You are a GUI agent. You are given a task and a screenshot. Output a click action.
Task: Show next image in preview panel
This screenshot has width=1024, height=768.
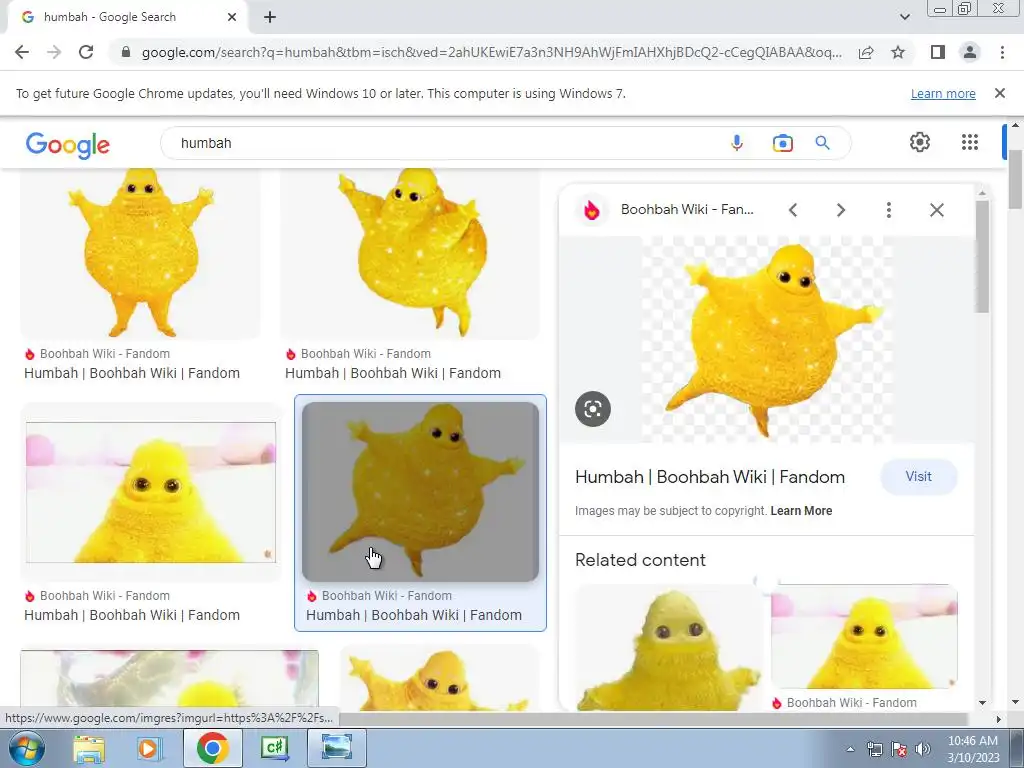[840, 210]
